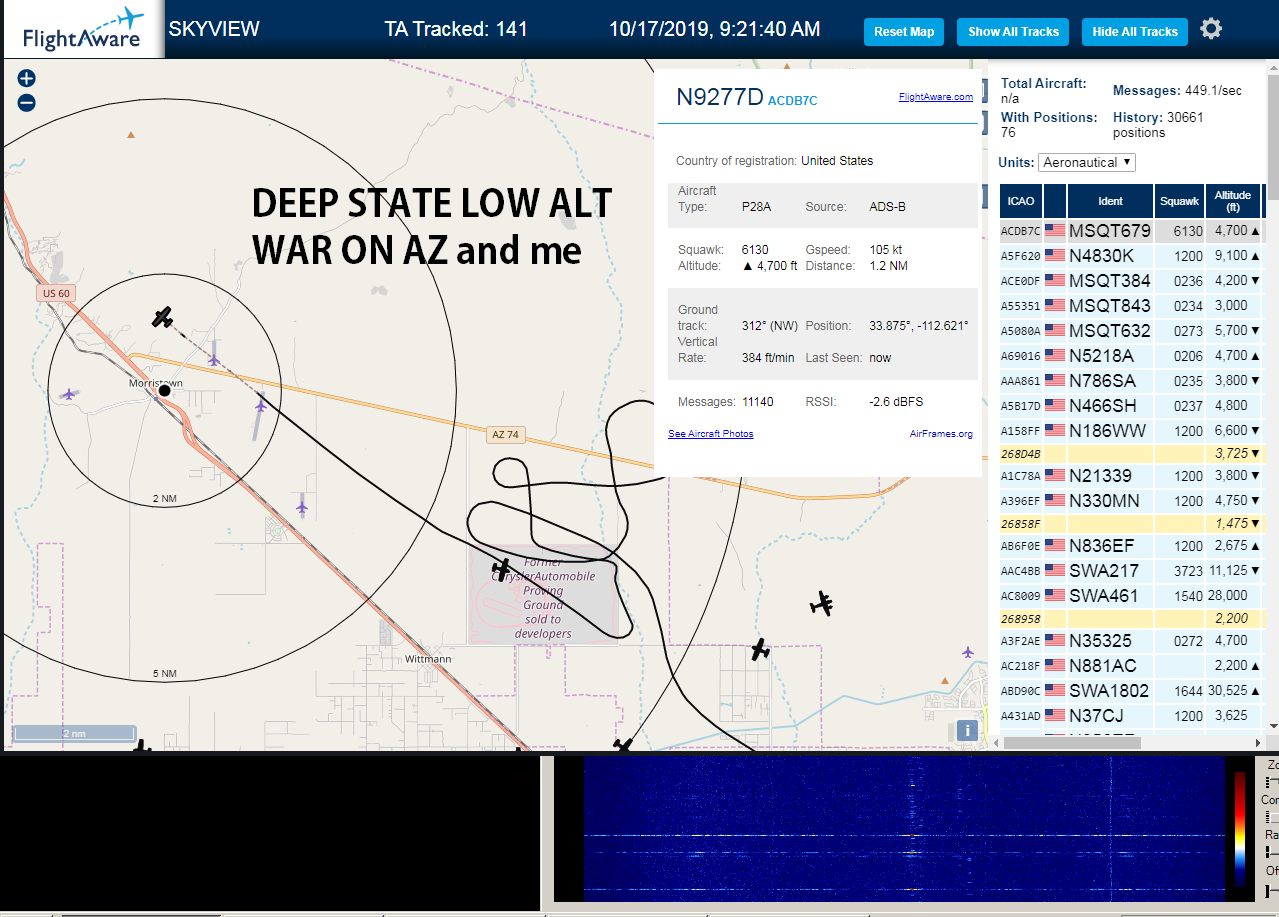Click US flag in N37CJ row
Screen dimensions: 1279x917
[x=1055, y=715]
